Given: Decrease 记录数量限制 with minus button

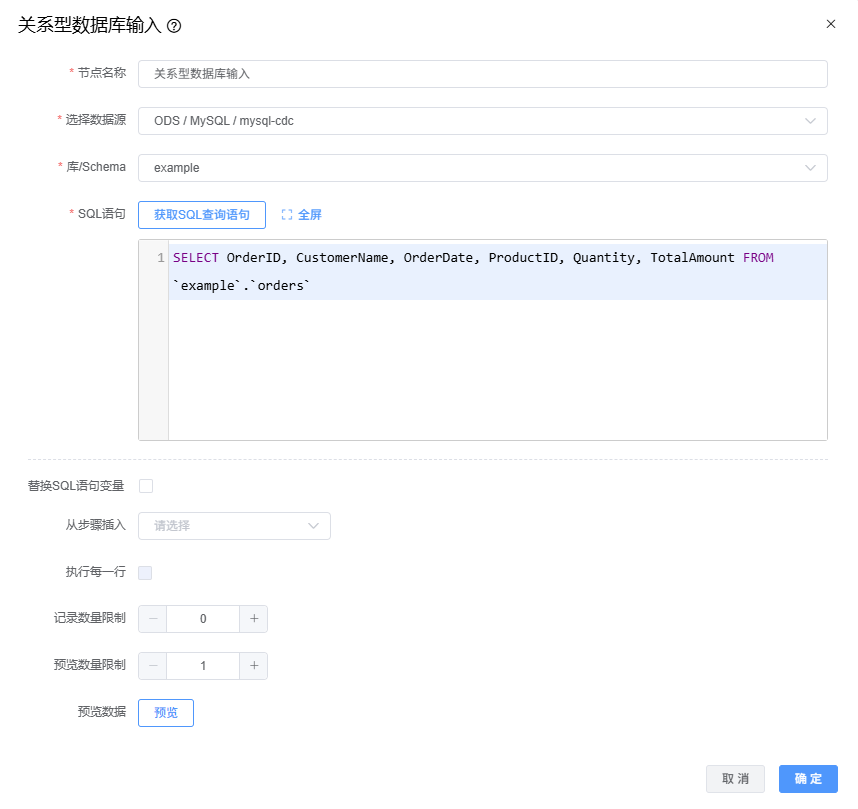Looking at the screenshot, I should [x=153, y=619].
